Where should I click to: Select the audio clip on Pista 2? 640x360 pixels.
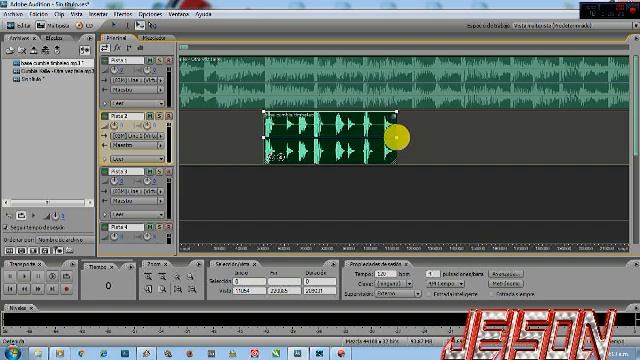click(x=330, y=138)
